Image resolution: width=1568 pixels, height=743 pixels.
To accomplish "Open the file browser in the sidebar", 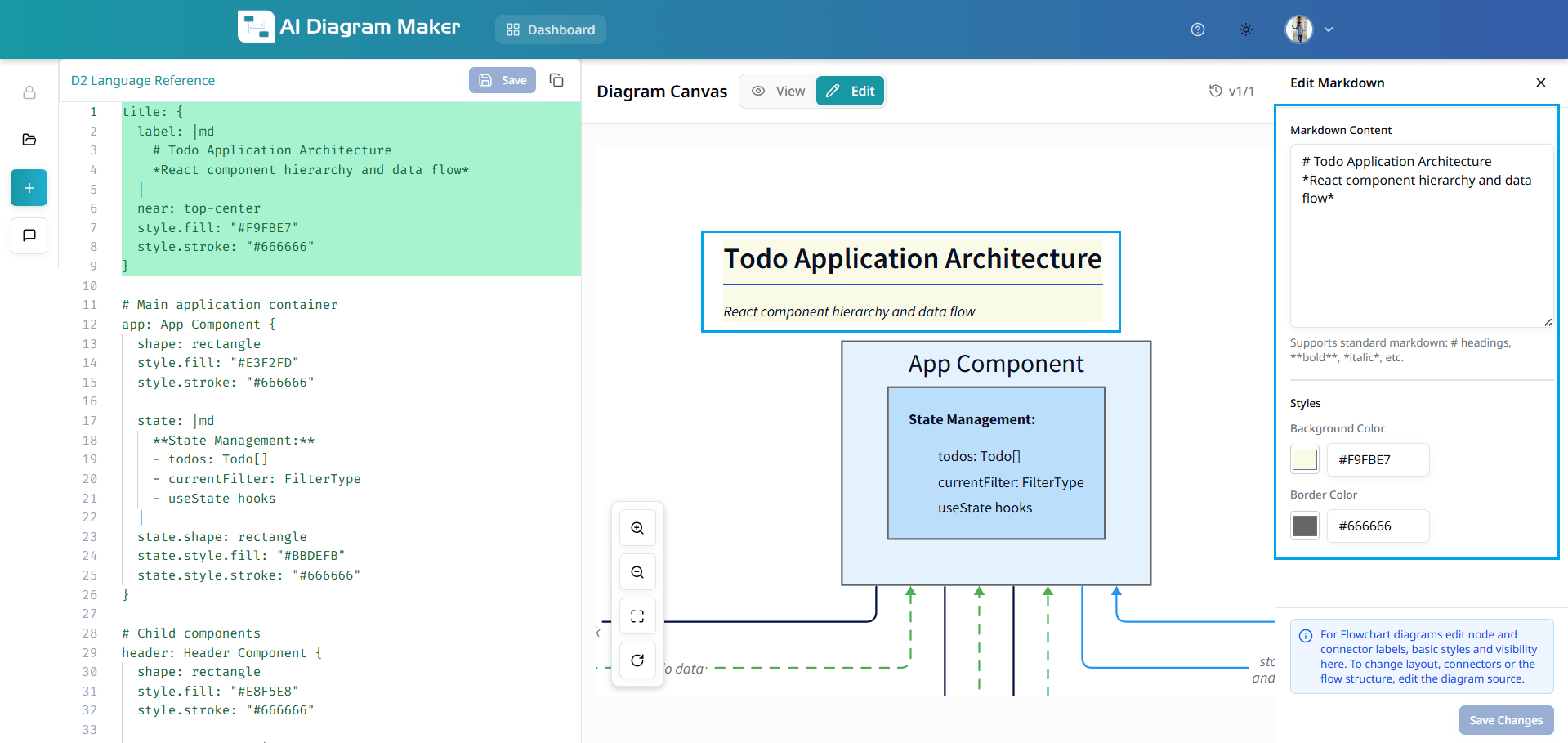I will click(x=29, y=140).
